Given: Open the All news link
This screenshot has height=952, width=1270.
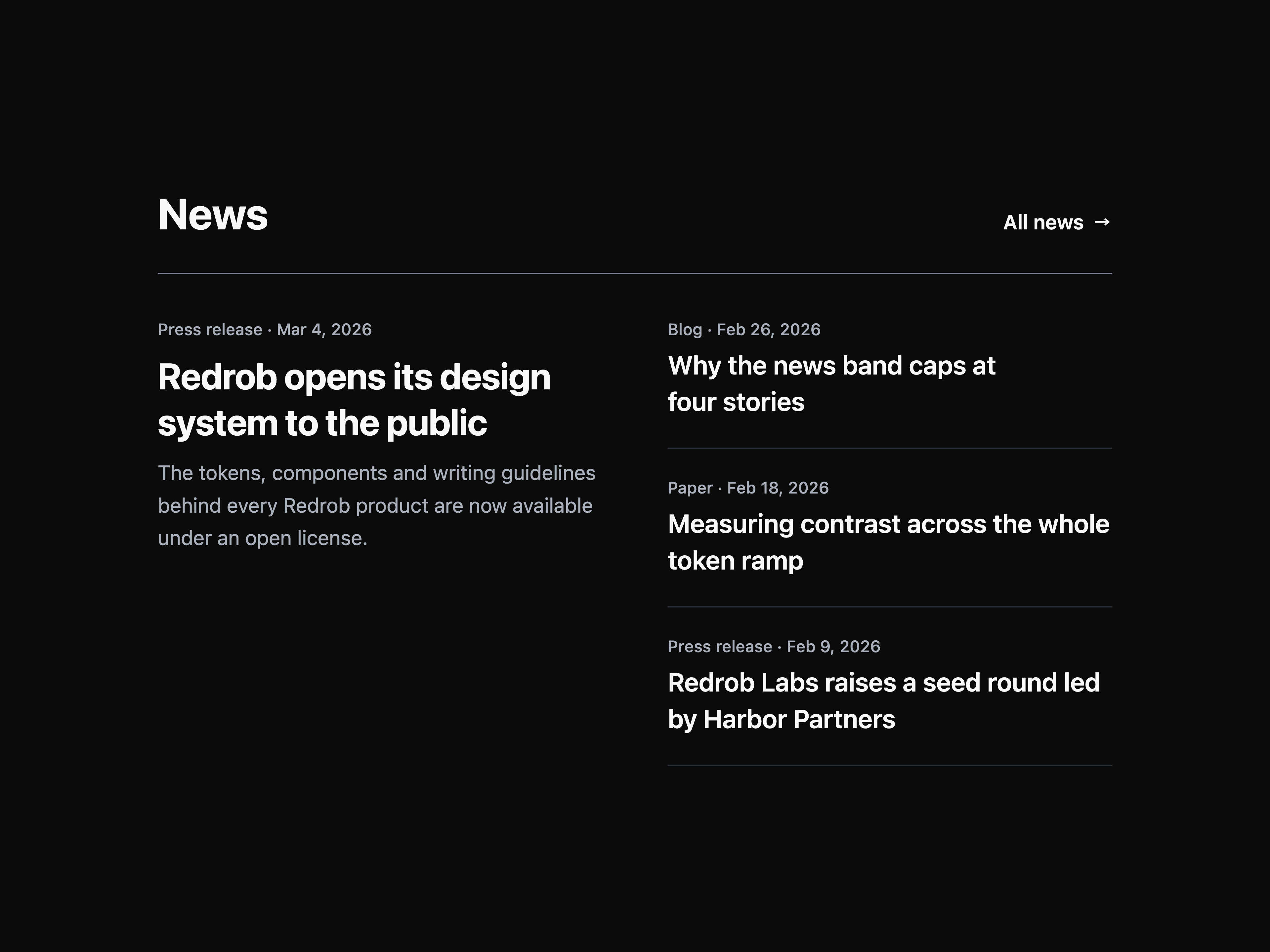Looking at the screenshot, I should coord(1057,222).
